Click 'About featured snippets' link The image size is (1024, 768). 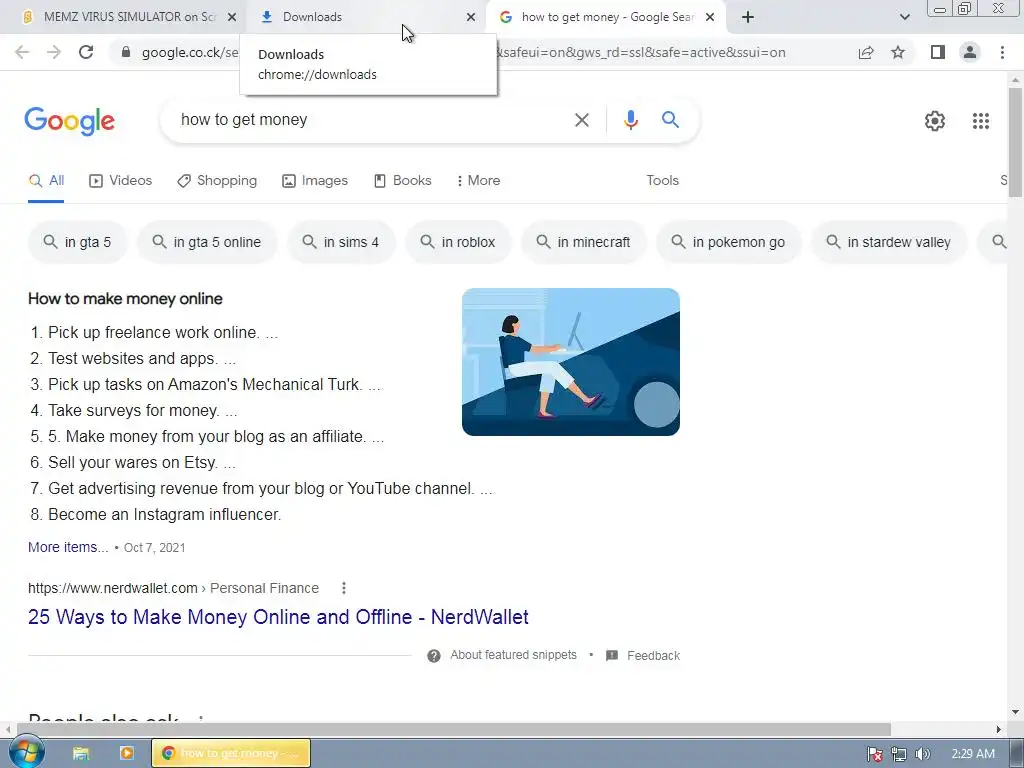click(513, 655)
